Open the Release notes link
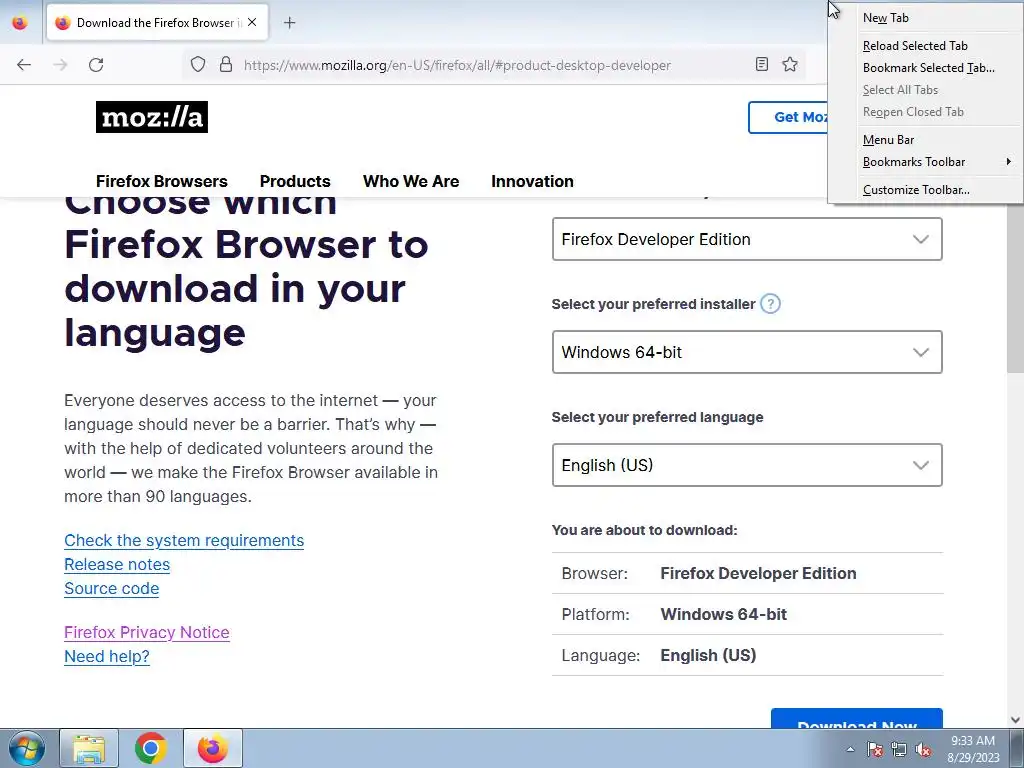This screenshot has width=1024, height=768. [117, 564]
